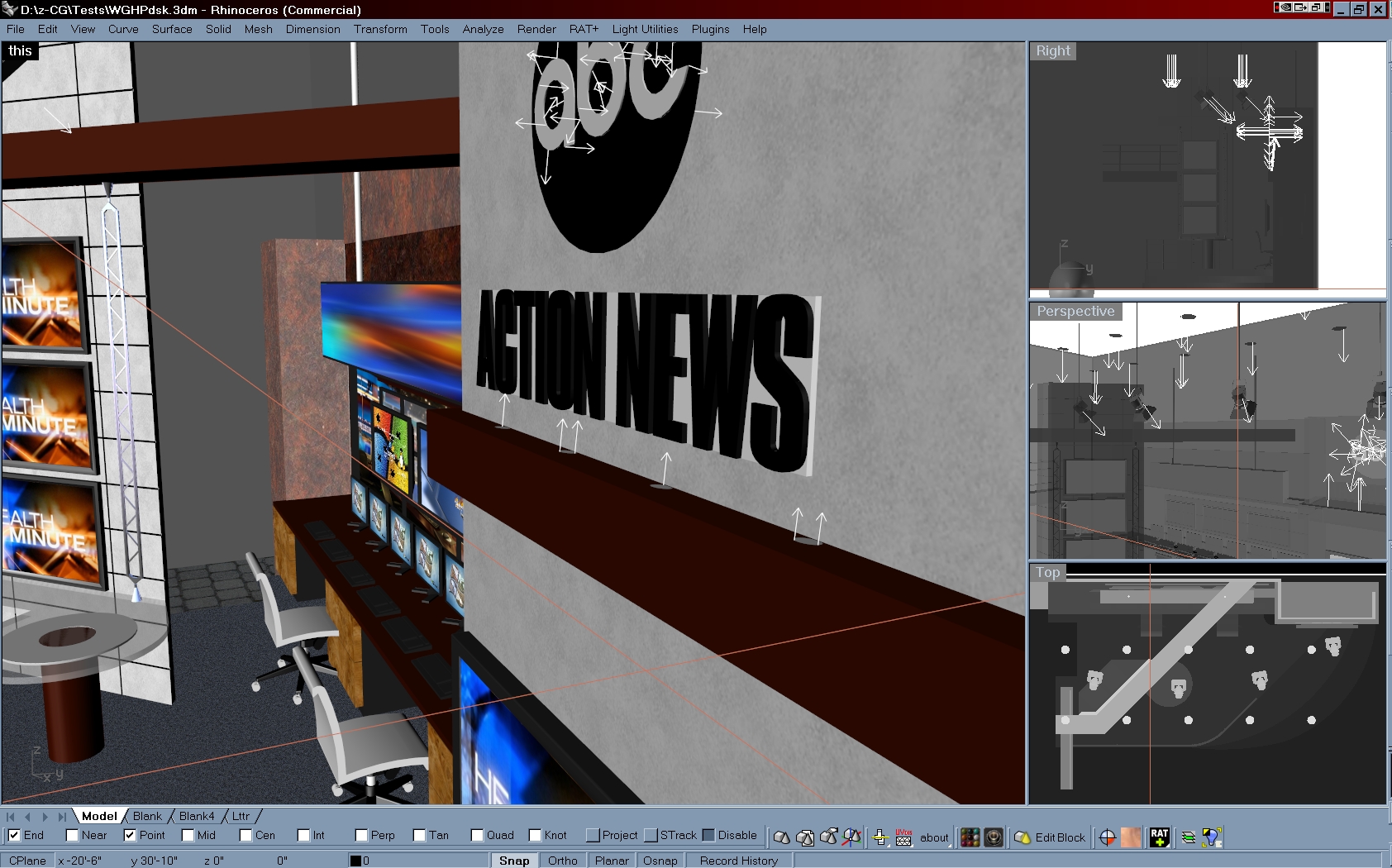Toggle Planar mode in the status bar
The width and height of the screenshot is (1392, 868).
click(x=612, y=861)
